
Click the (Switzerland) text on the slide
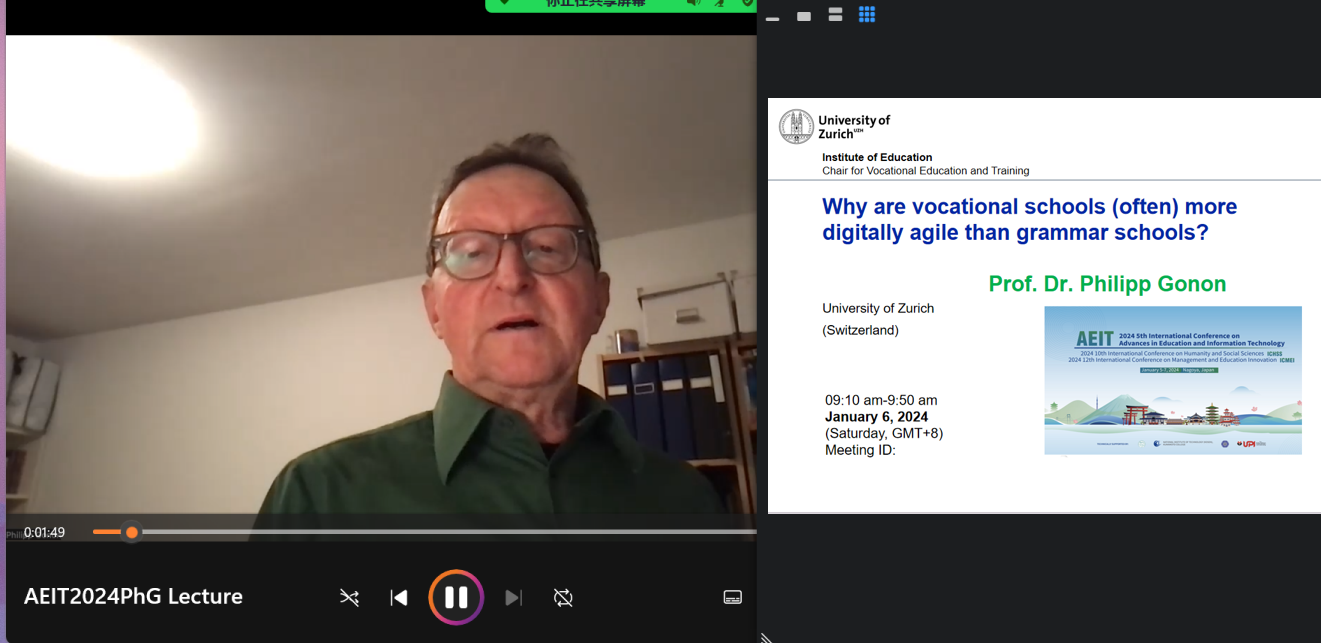click(860, 330)
